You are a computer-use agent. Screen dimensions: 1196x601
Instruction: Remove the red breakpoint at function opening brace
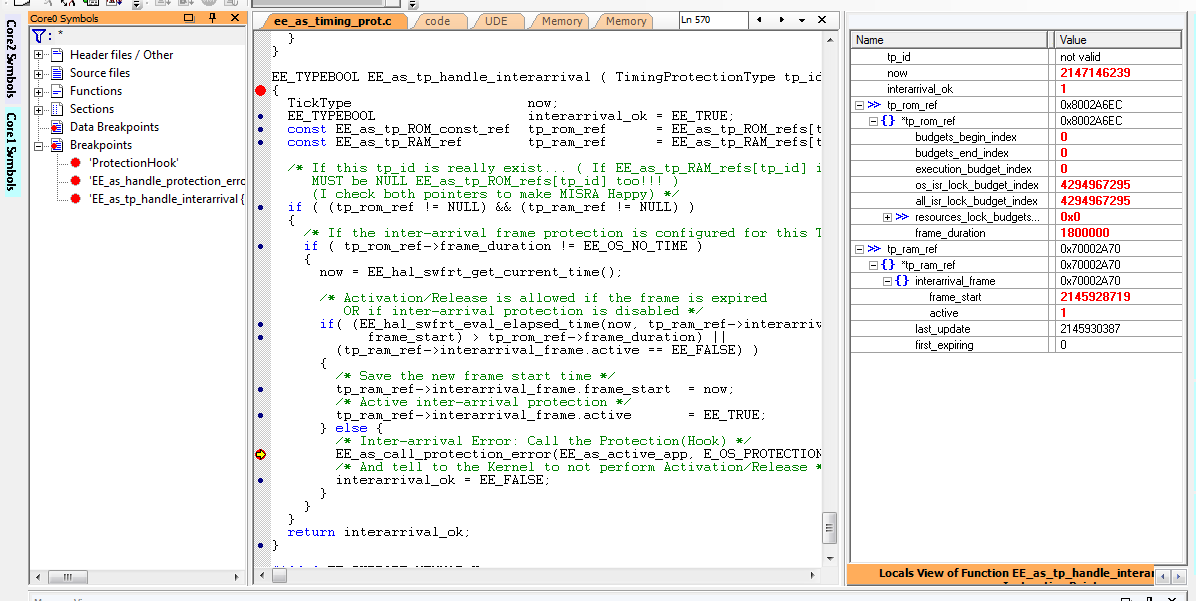point(261,90)
